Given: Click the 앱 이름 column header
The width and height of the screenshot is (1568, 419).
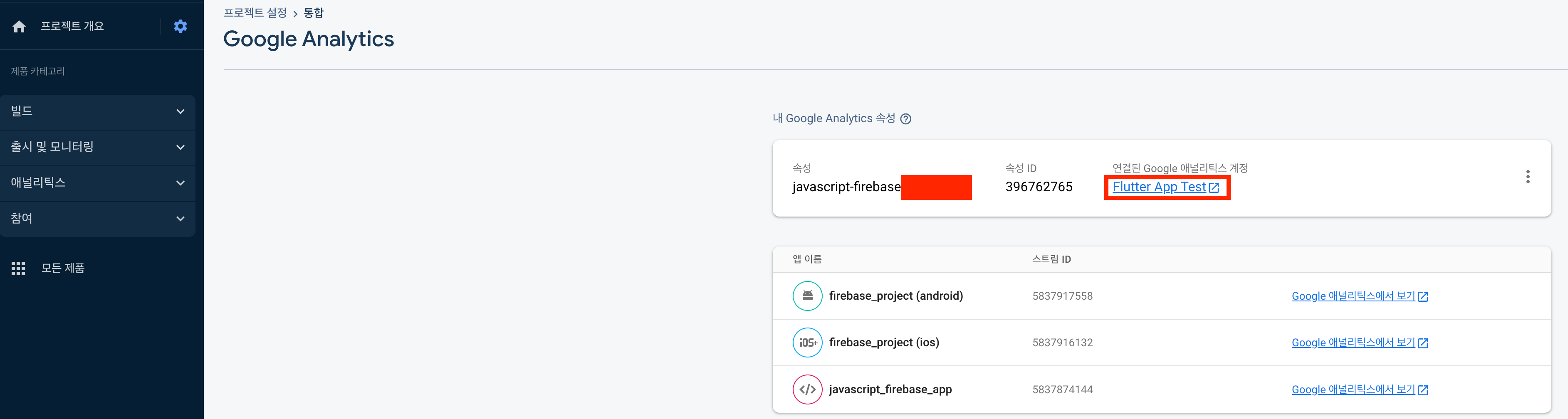Looking at the screenshot, I should [806, 259].
